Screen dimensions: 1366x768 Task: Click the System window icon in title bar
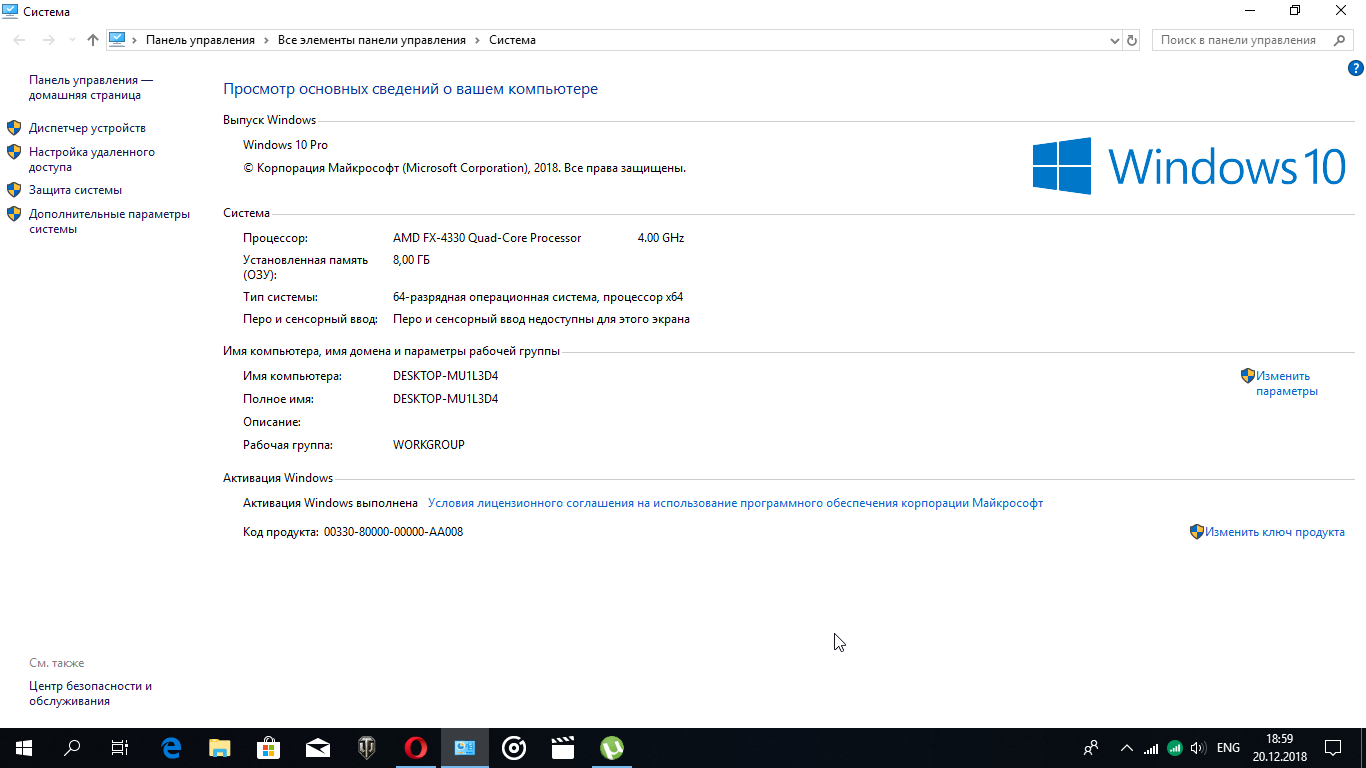point(10,11)
